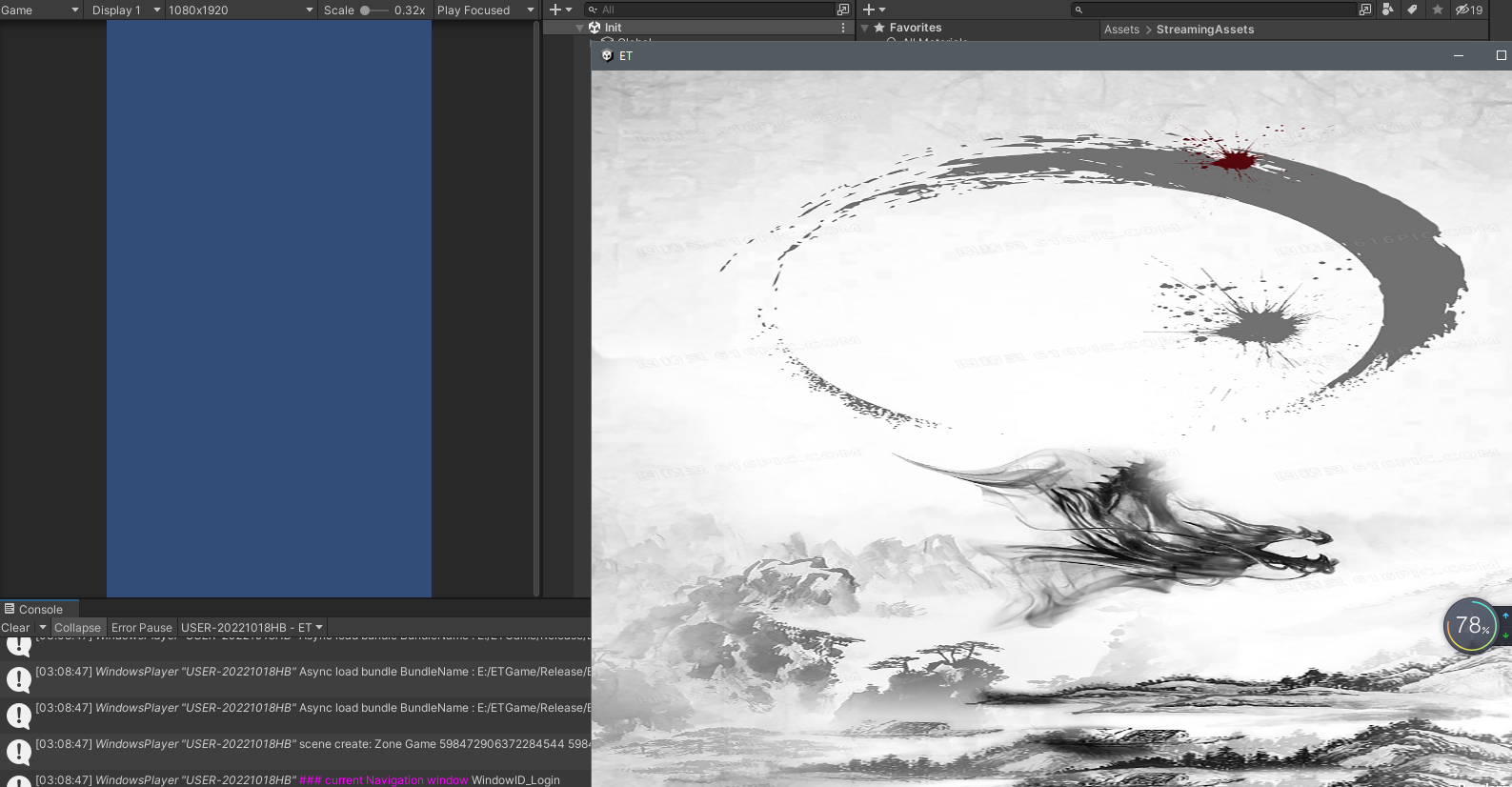Click the 78% performance overlay circle

point(1471,625)
